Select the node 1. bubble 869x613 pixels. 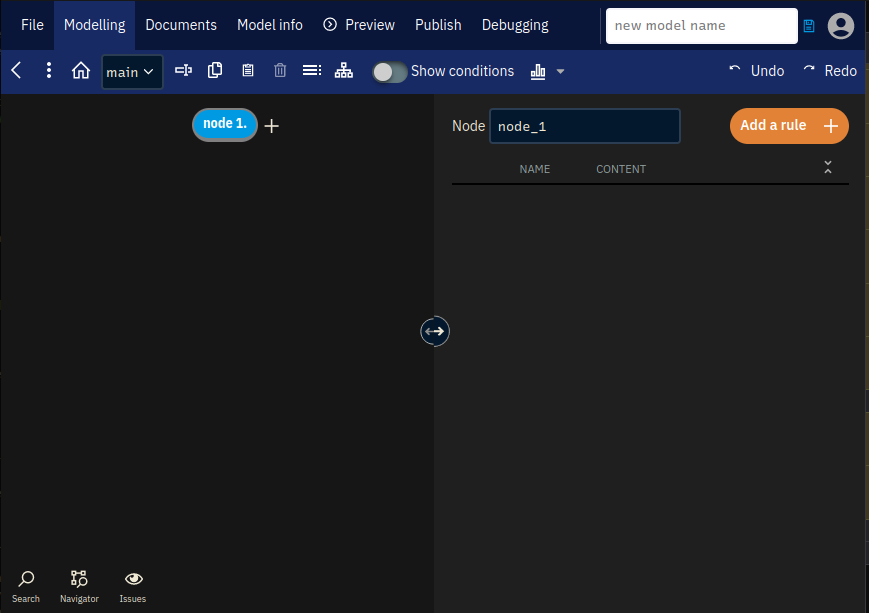tap(225, 124)
